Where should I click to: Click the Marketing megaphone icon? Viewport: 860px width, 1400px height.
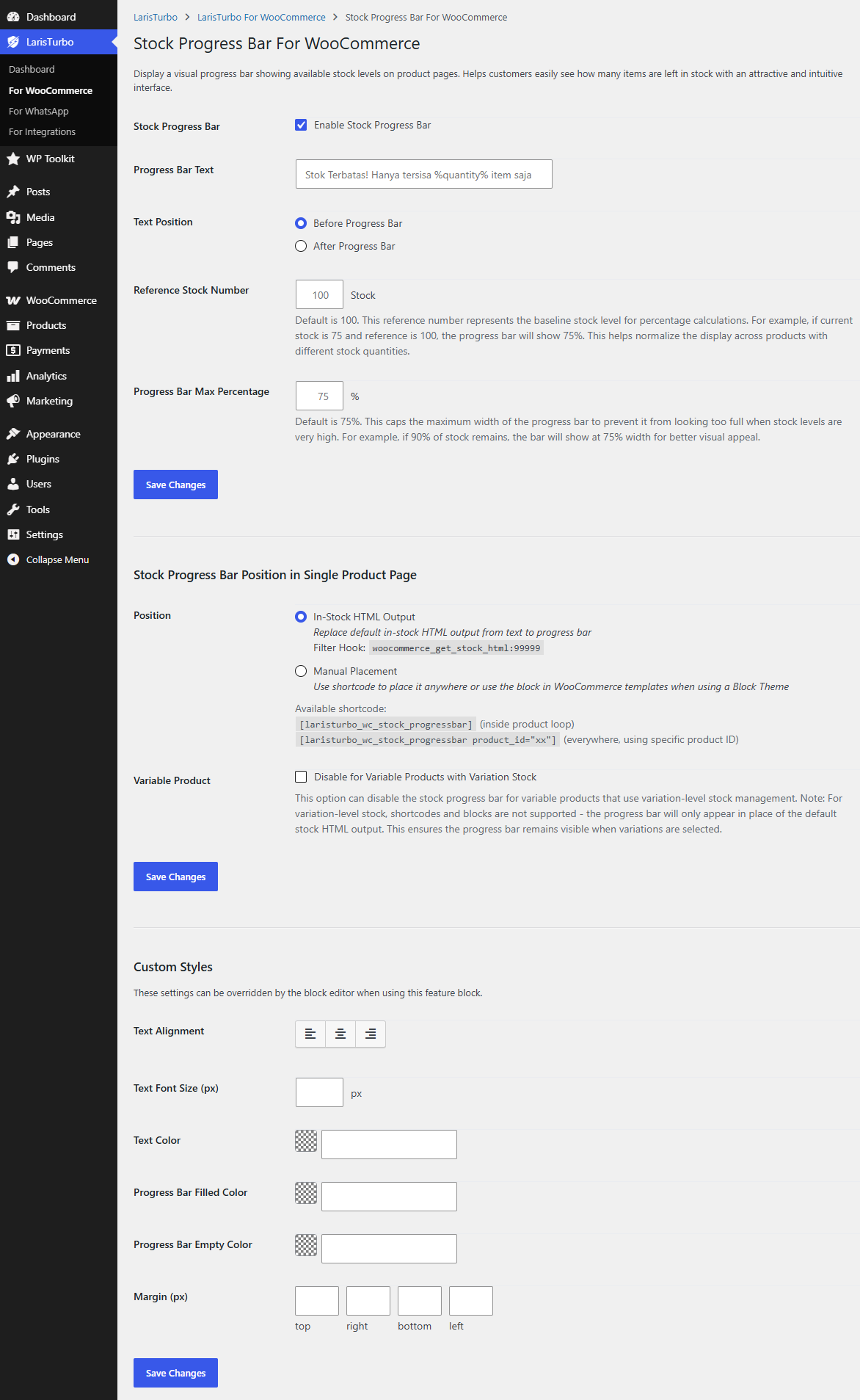tap(13, 401)
